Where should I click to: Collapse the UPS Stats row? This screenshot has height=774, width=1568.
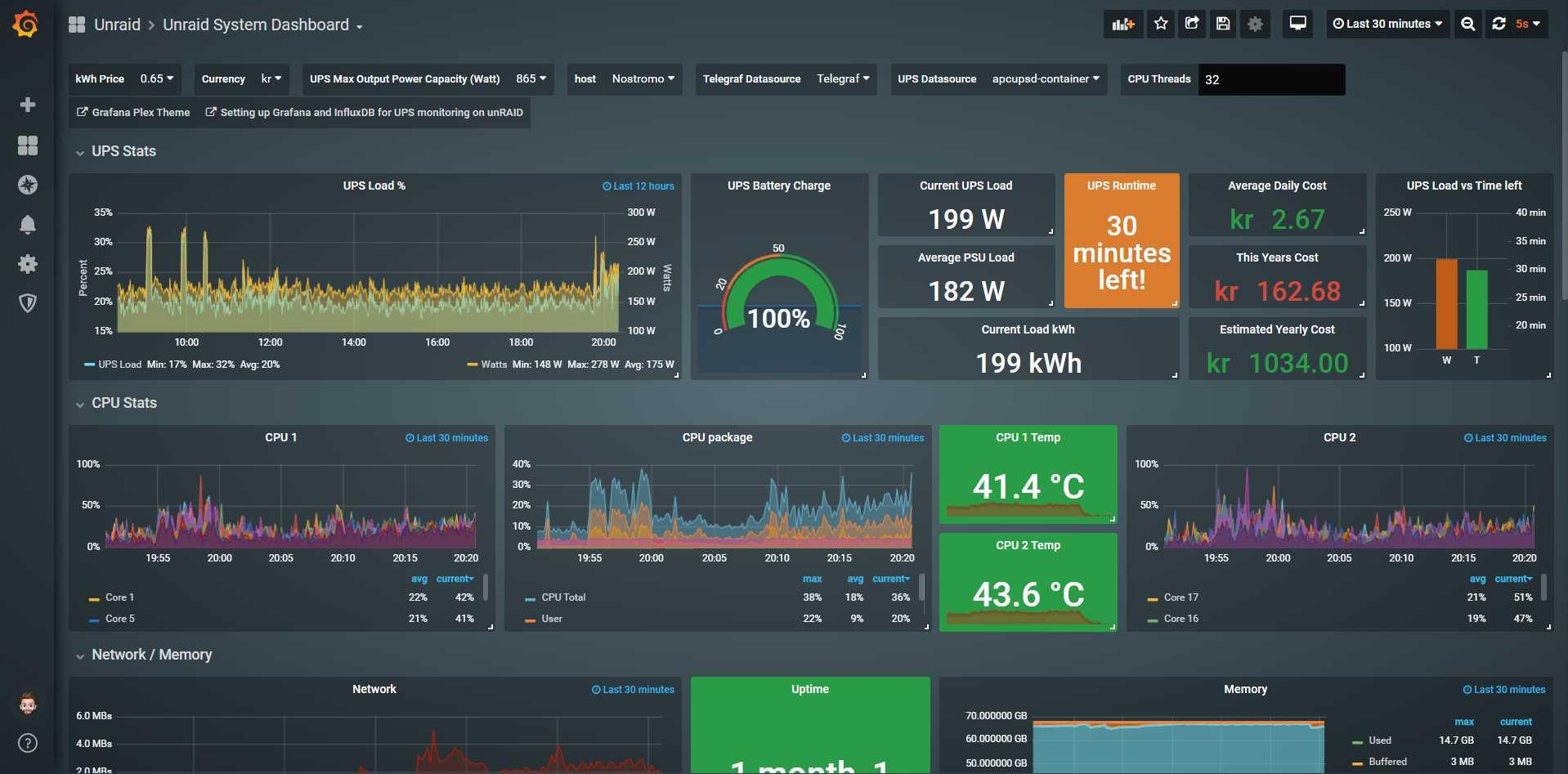pos(123,151)
